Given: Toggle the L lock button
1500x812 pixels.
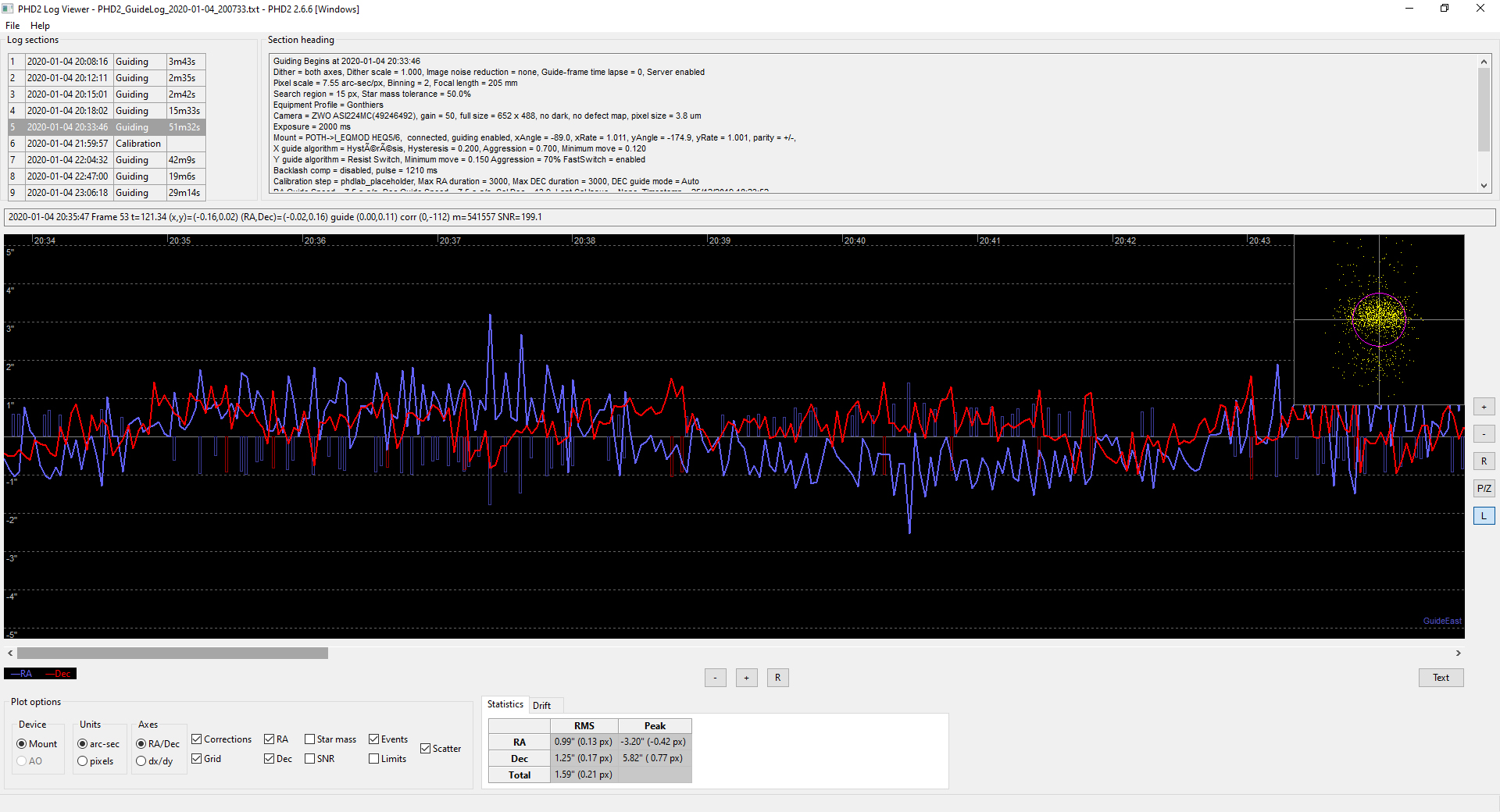Looking at the screenshot, I should click(x=1484, y=516).
